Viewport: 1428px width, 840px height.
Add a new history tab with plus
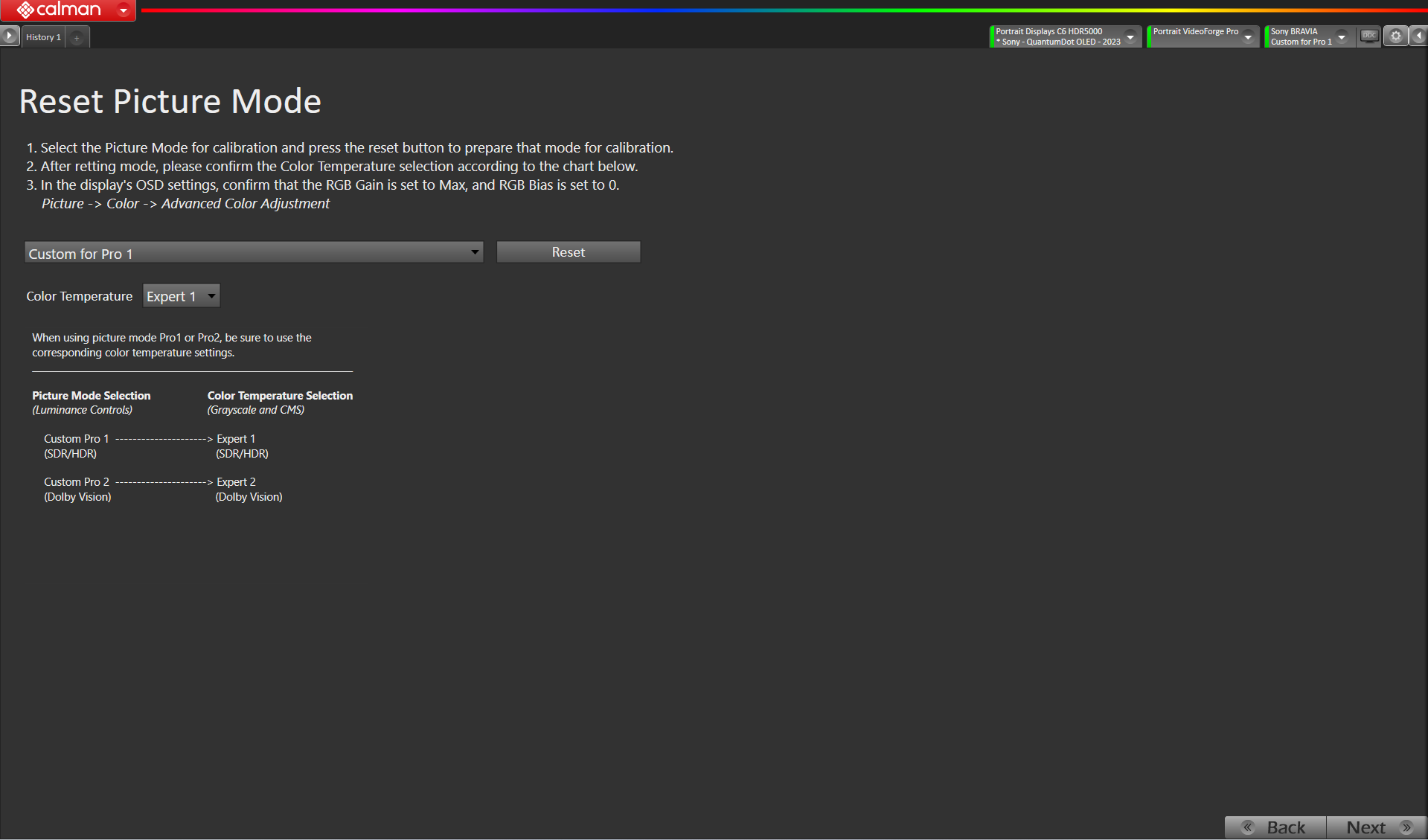click(77, 37)
